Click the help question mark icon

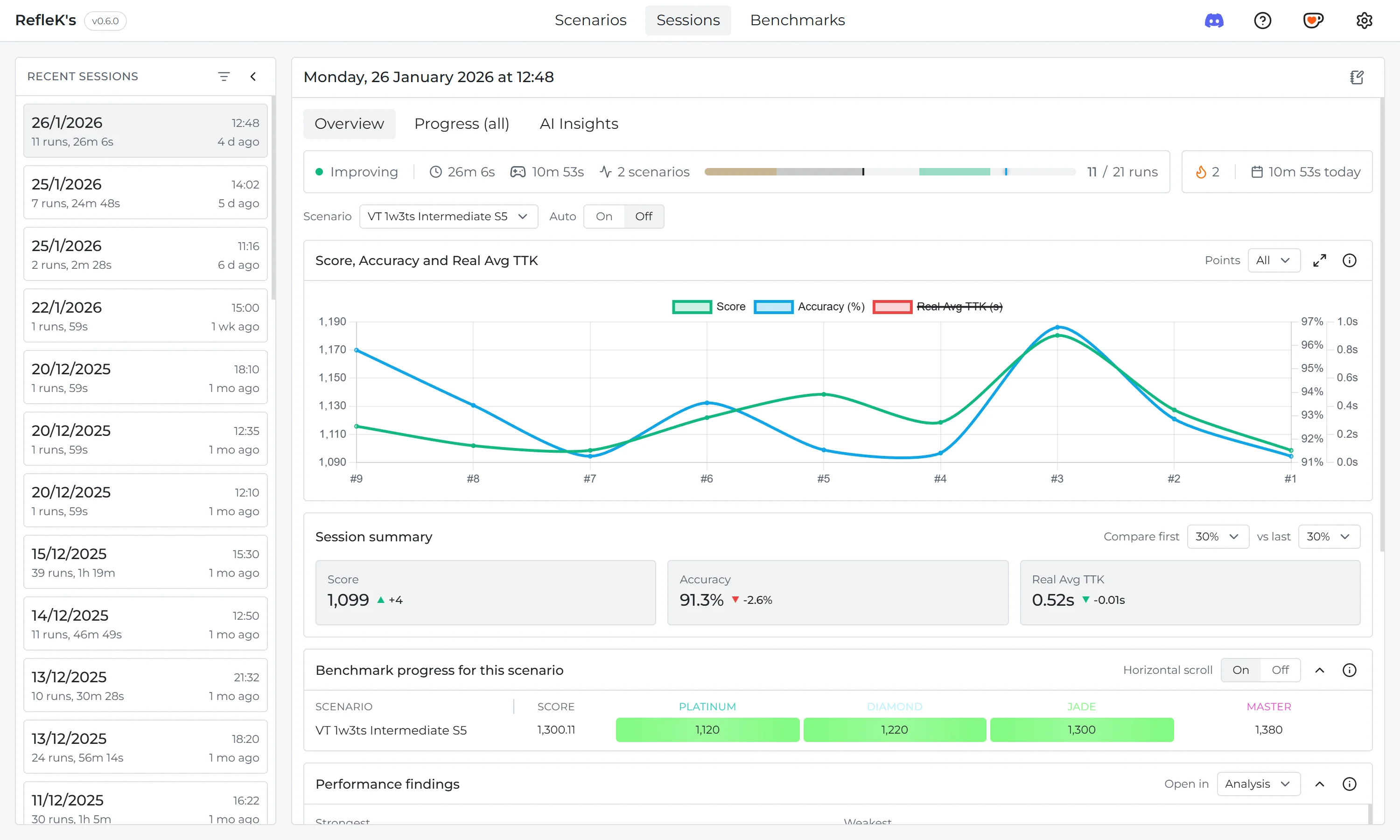(1262, 21)
